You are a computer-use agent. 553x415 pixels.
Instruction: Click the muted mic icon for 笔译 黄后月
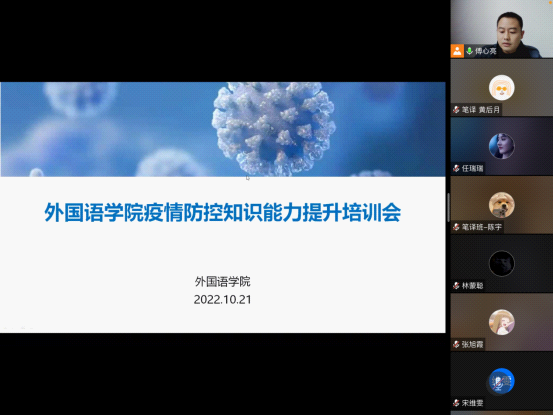click(456, 110)
